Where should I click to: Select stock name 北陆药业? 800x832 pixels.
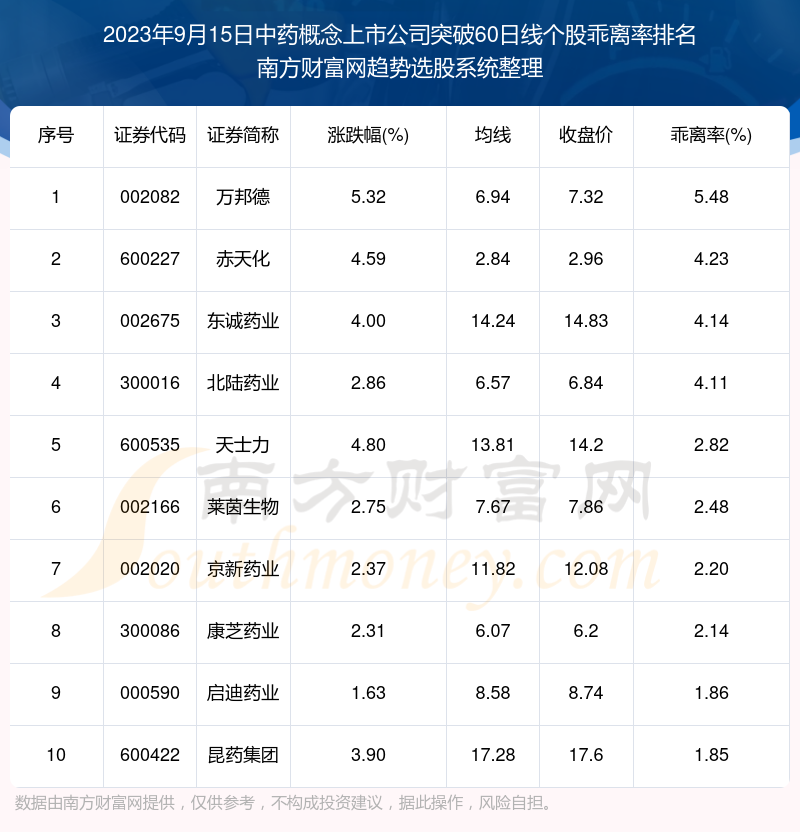tap(243, 383)
